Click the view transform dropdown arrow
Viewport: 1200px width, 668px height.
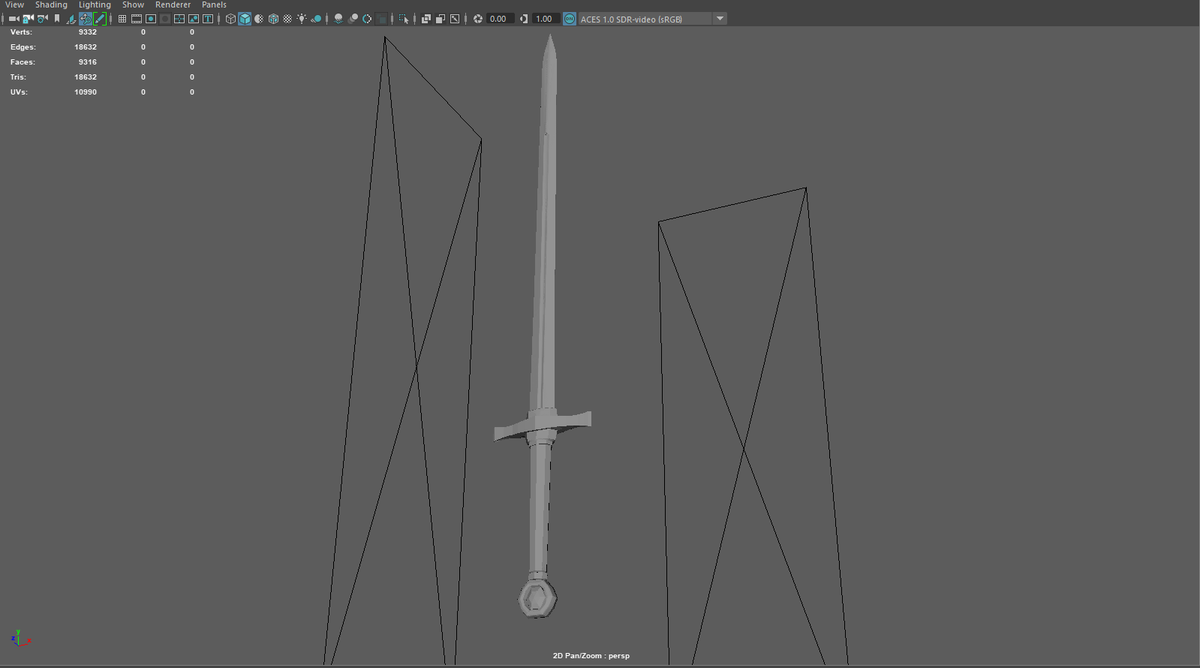720,19
